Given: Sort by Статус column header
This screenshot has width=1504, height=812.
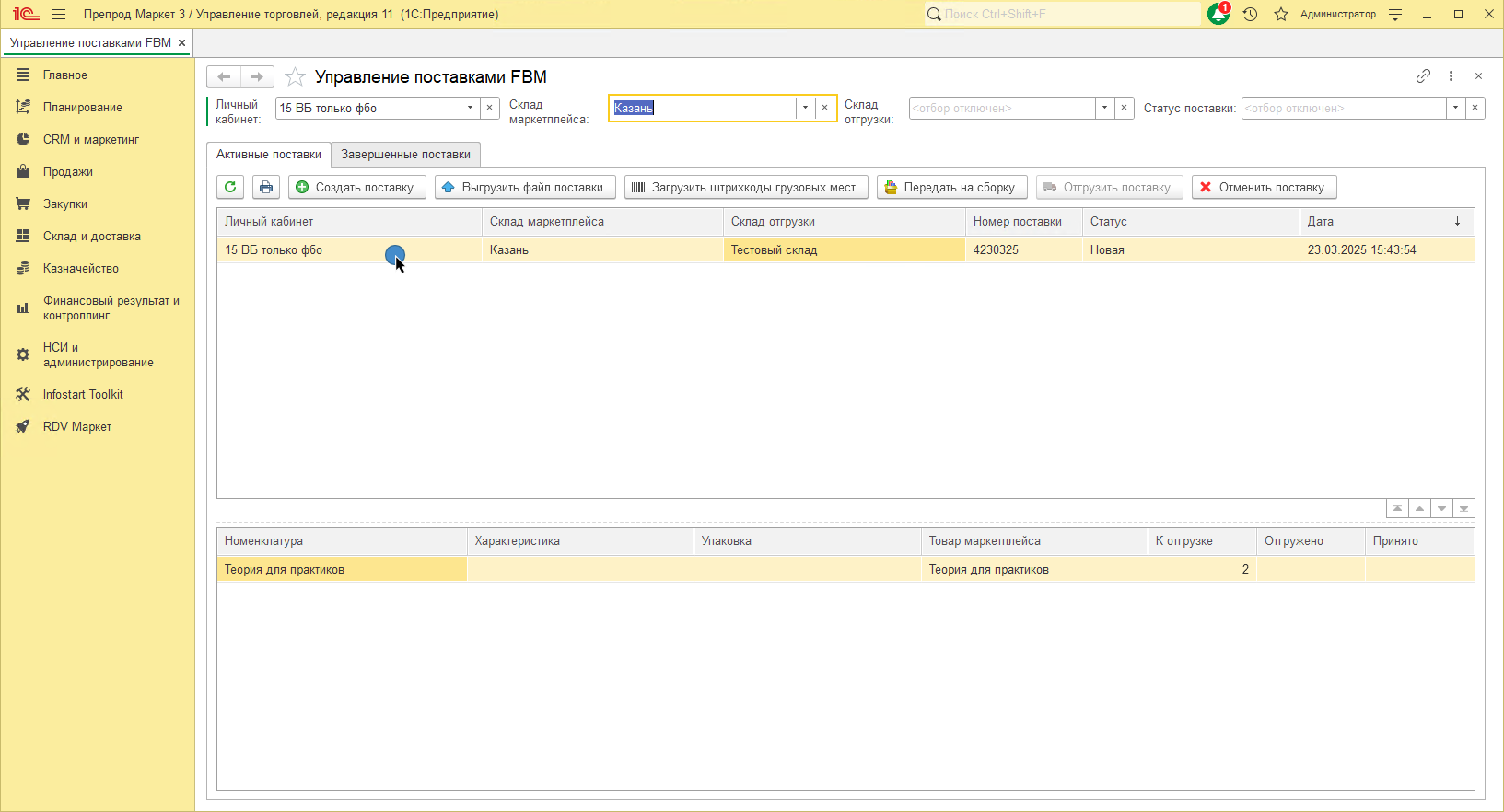Looking at the screenshot, I should click(x=1191, y=221).
